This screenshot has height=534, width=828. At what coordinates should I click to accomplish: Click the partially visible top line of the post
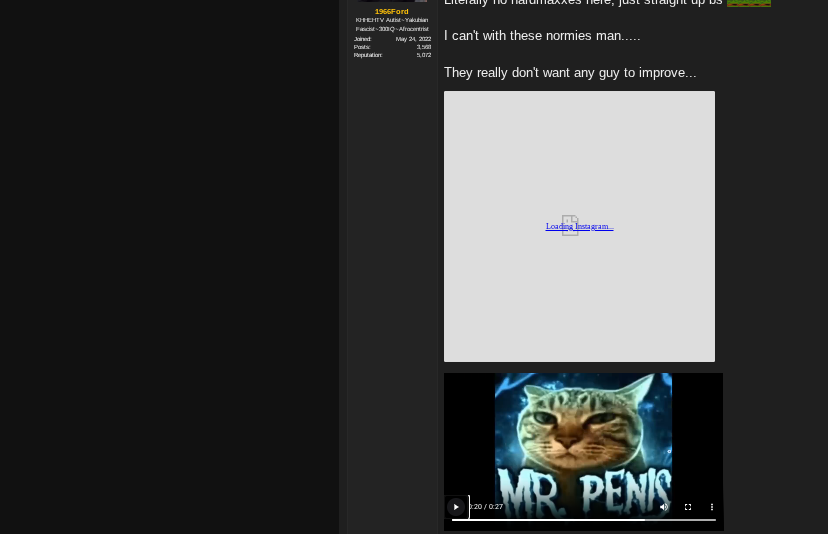click(582, 3)
